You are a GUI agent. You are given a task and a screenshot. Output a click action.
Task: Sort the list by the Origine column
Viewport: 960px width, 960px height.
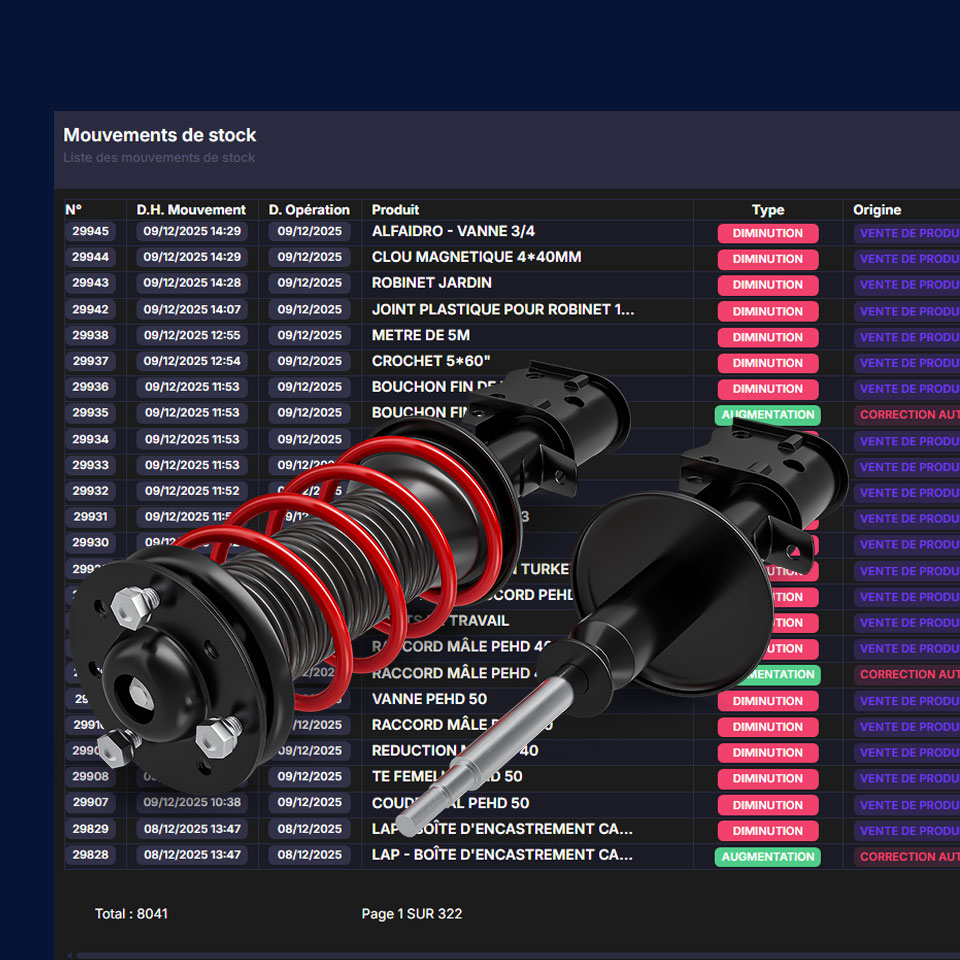pos(878,210)
